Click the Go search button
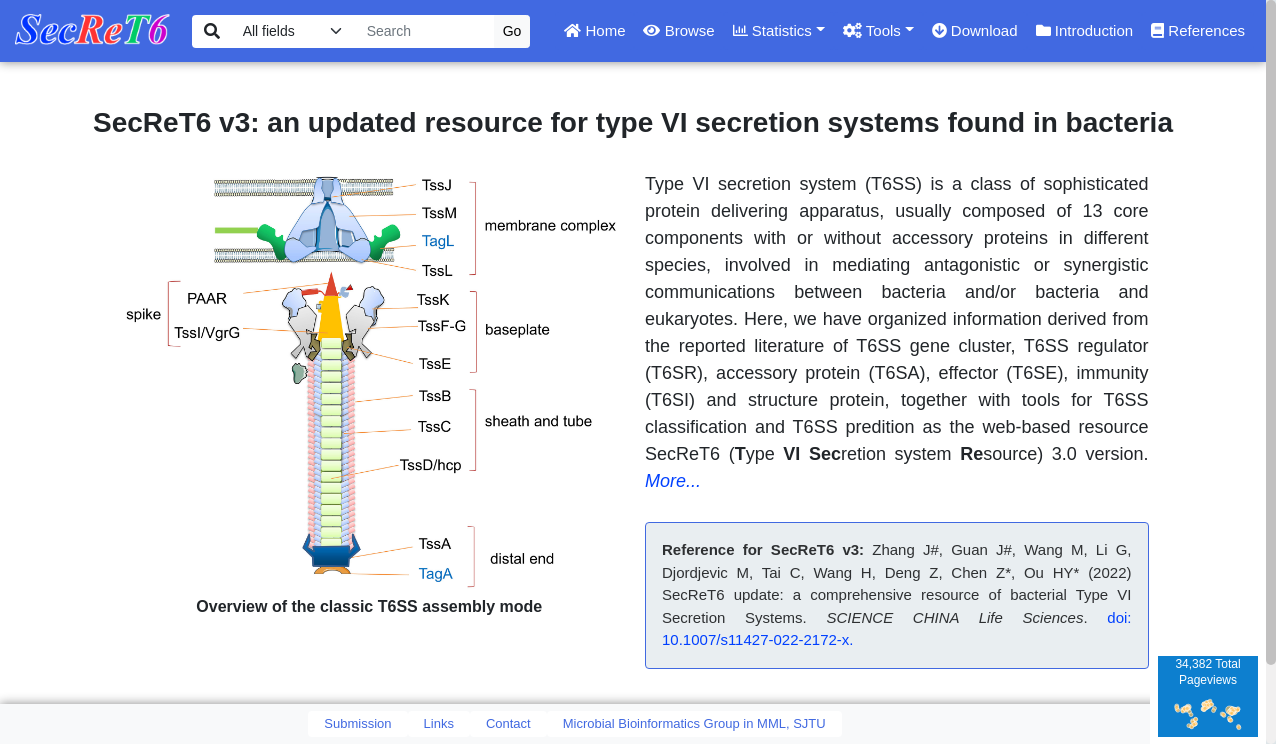1276x744 pixels. (x=512, y=31)
